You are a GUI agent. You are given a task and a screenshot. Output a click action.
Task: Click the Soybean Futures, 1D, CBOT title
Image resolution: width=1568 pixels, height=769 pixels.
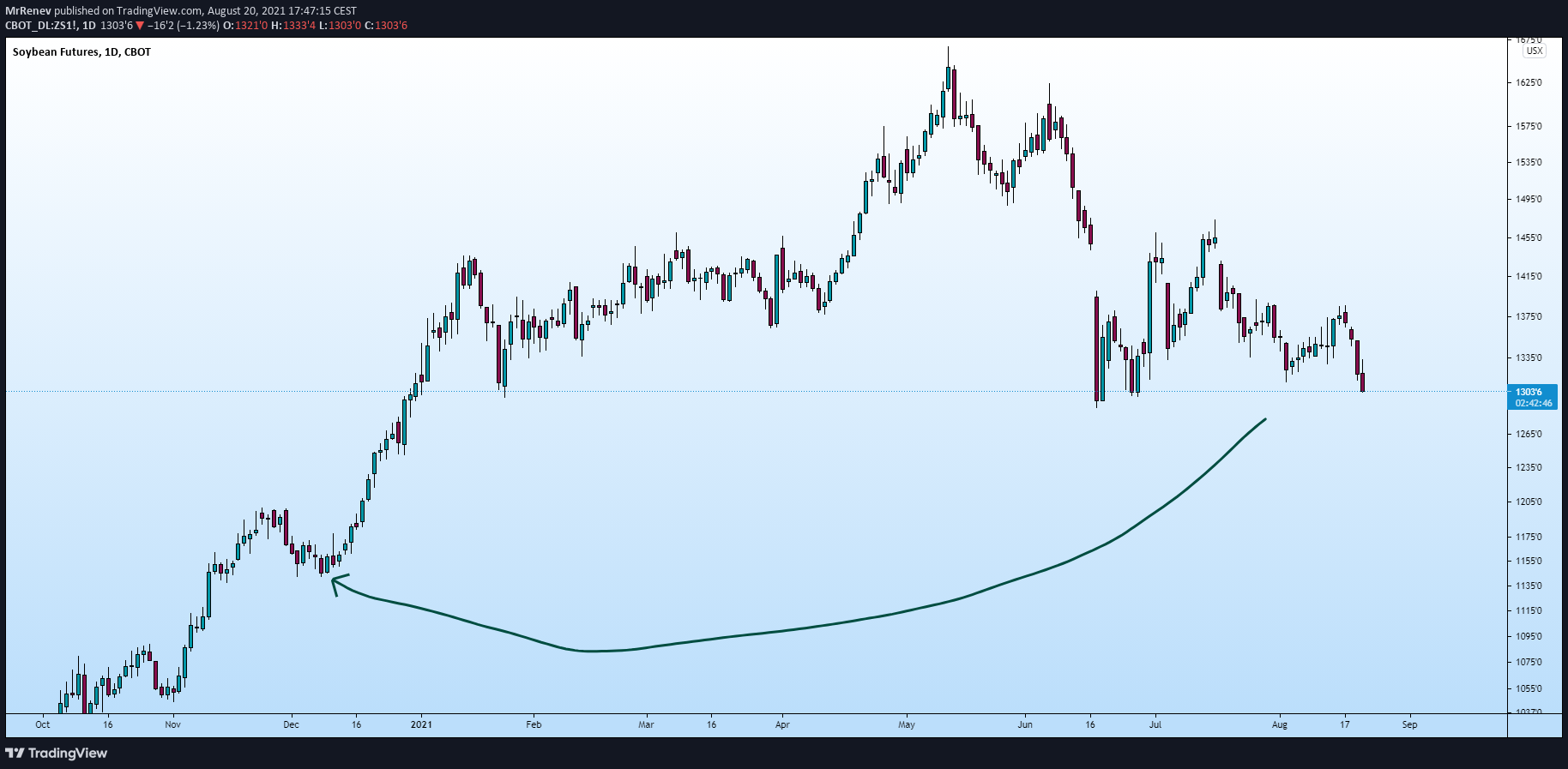pos(81,52)
